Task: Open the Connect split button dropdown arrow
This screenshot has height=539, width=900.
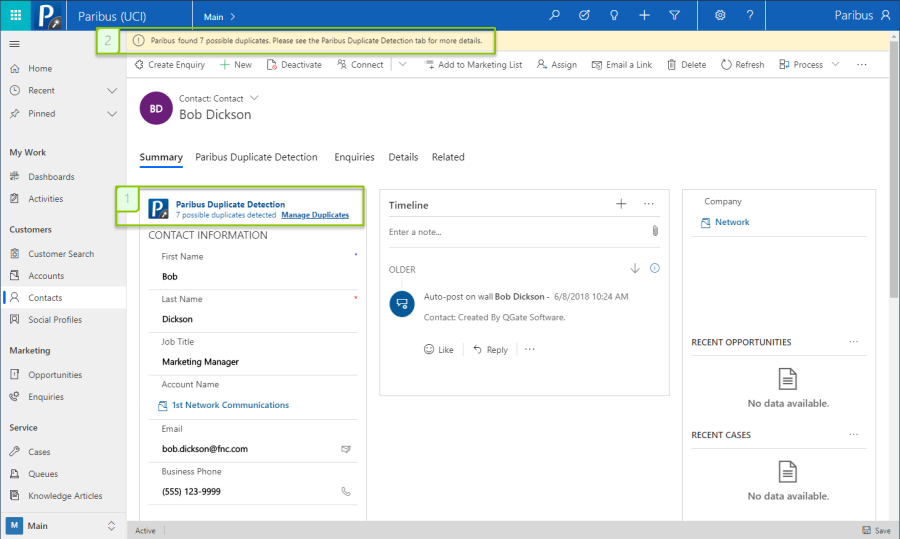Action: [402, 64]
